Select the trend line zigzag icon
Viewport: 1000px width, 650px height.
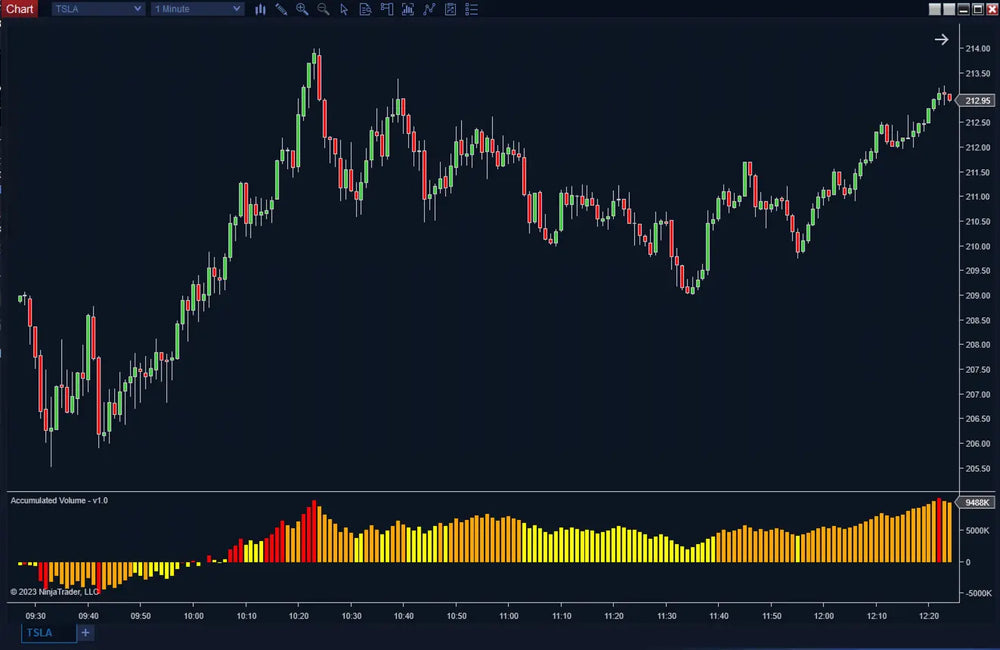[x=429, y=9]
